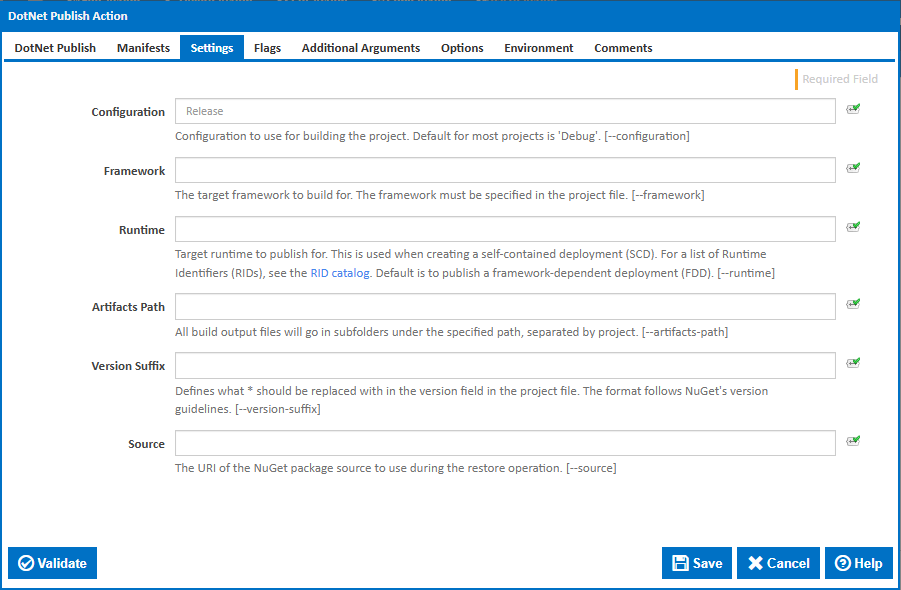The height and width of the screenshot is (590, 901).
Task: Click the Validate button
Action: [x=52, y=563]
